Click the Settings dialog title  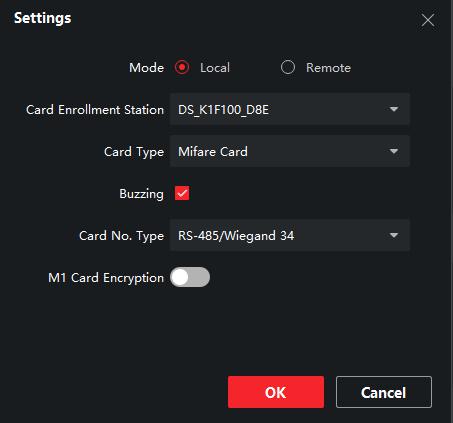43,18
